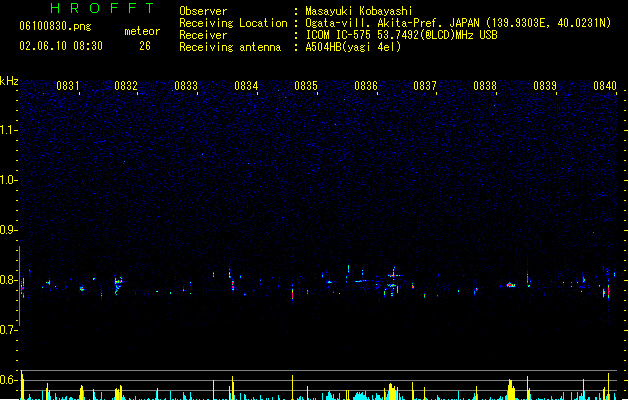Select the meteor count value 26
The height and width of the screenshot is (400, 629).
click(145, 46)
